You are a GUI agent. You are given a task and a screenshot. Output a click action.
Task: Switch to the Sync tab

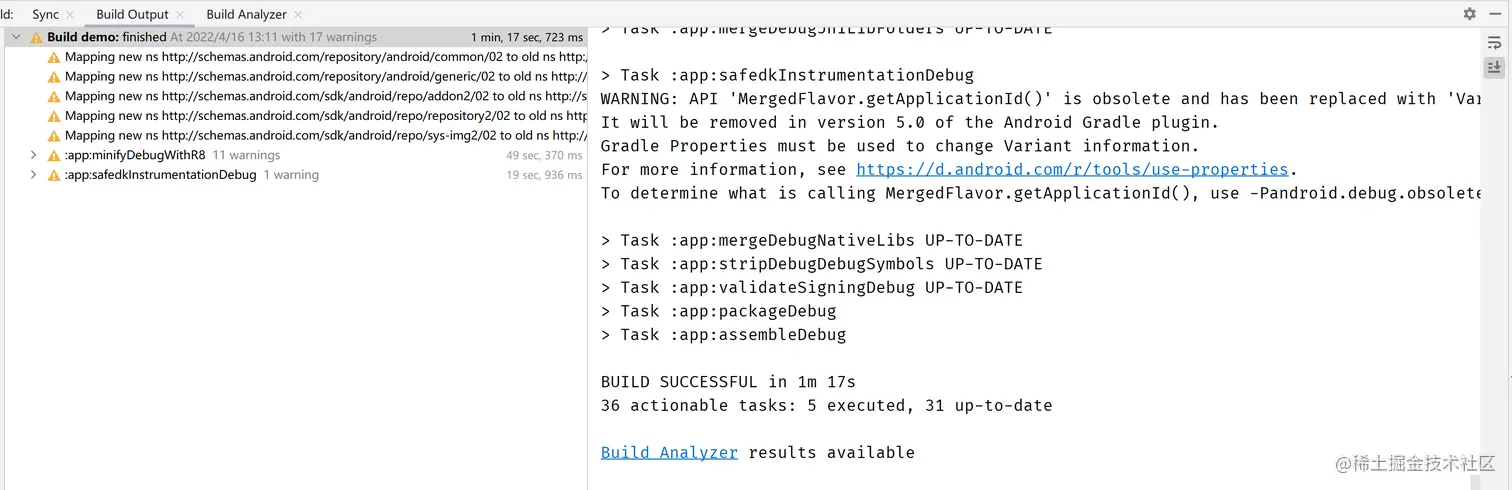(x=45, y=15)
